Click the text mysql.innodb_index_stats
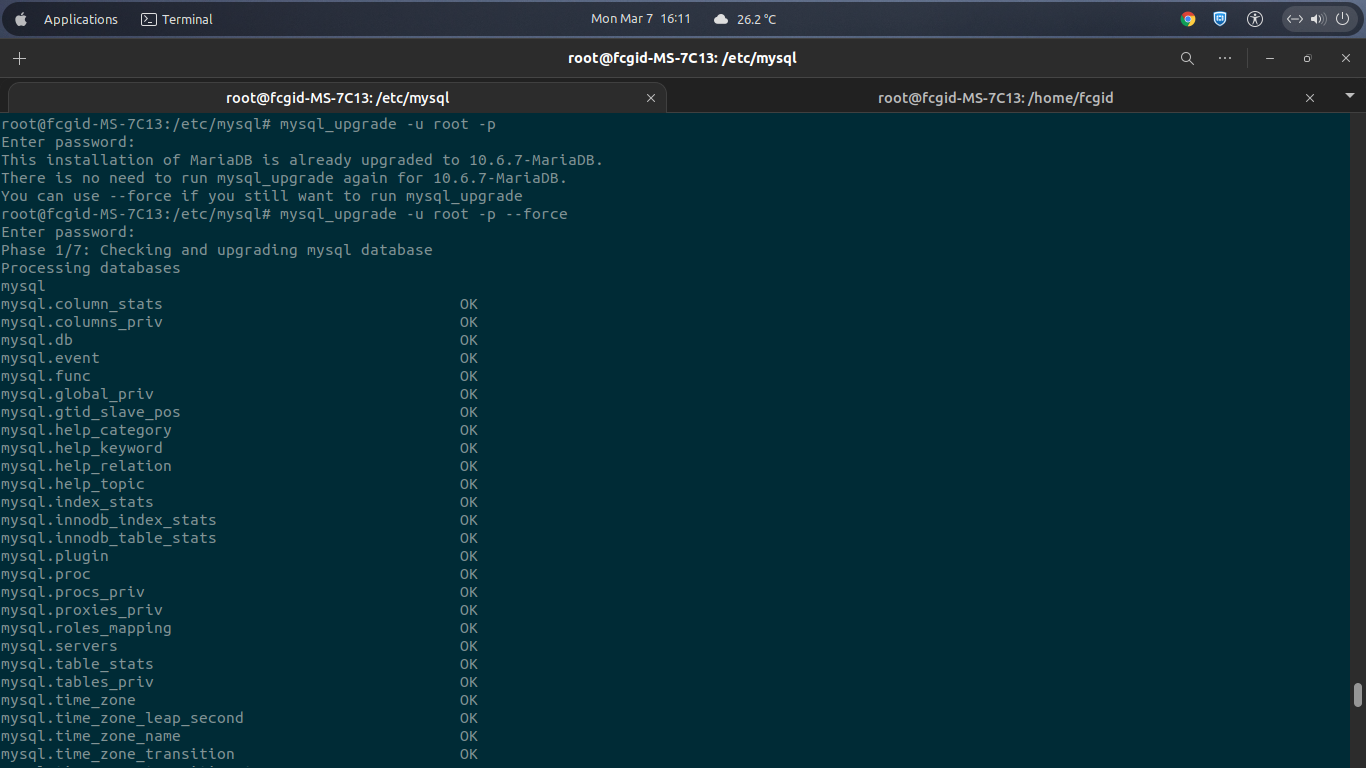Viewport: 1366px width, 768px height. (108, 520)
